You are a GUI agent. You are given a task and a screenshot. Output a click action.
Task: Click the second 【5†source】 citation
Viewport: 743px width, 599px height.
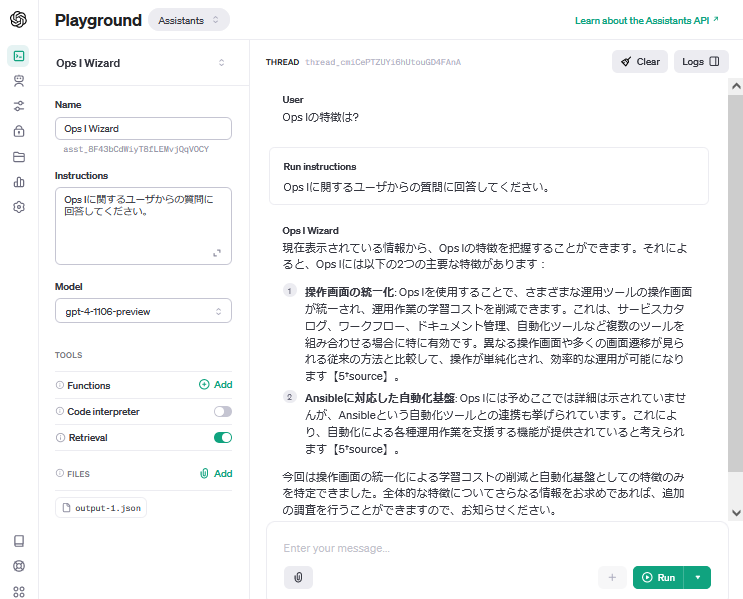click(x=361, y=449)
